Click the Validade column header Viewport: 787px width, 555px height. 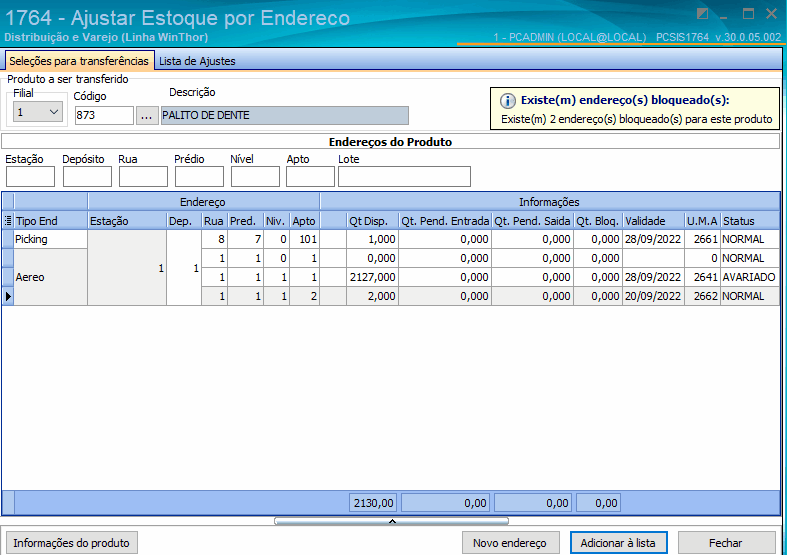[x=653, y=221]
